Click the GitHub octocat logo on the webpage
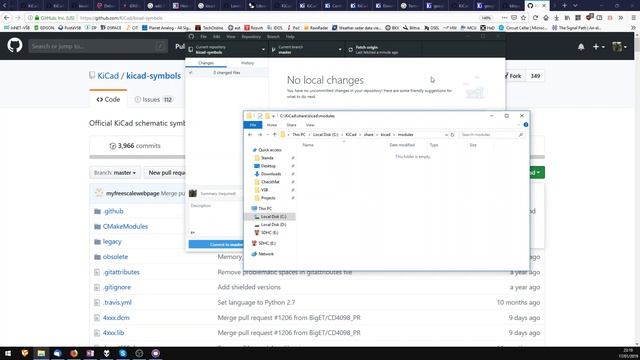The height and width of the screenshot is (360, 640). click(15, 45)
